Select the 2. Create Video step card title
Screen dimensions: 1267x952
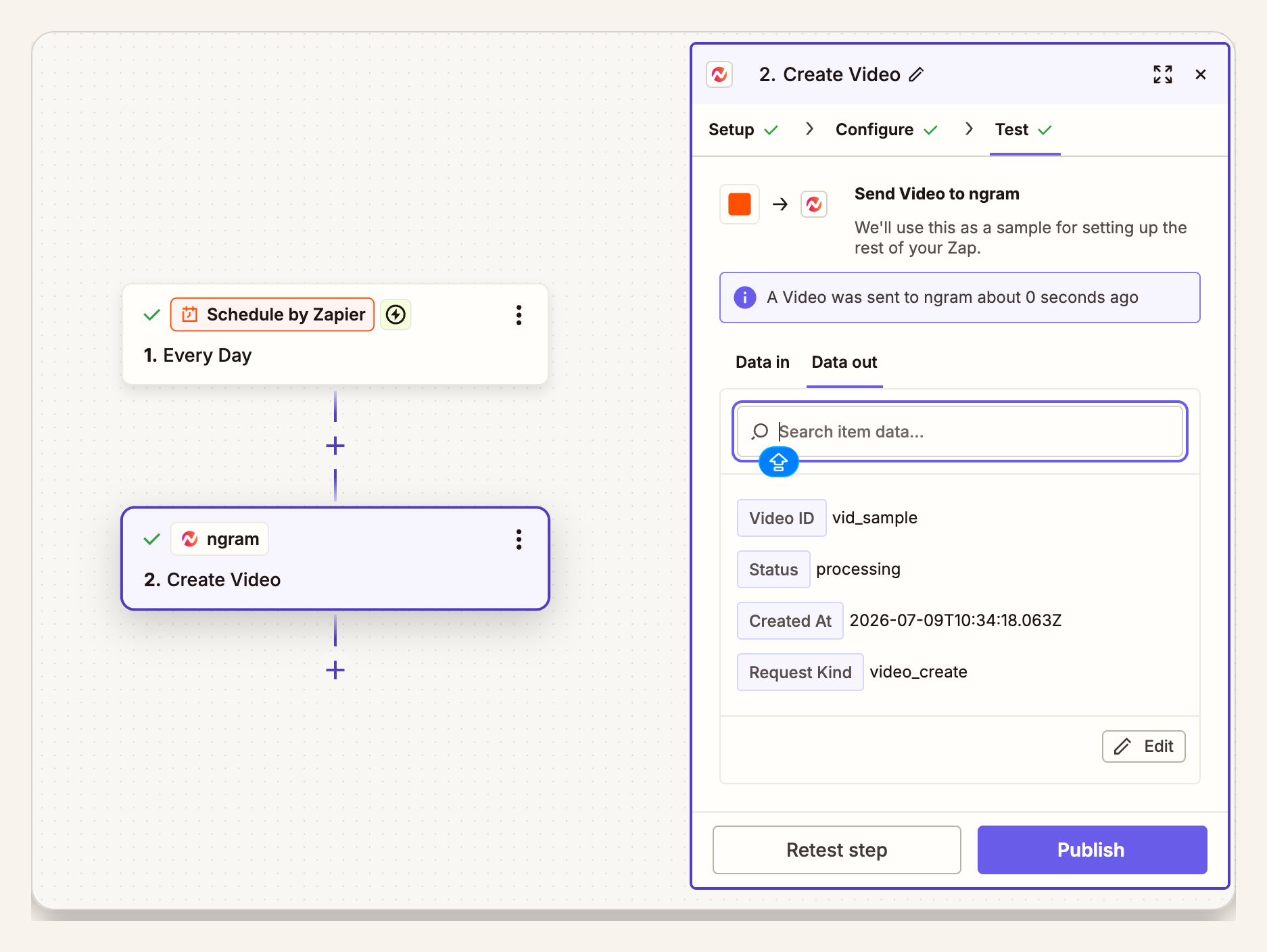tap(212, 579)
